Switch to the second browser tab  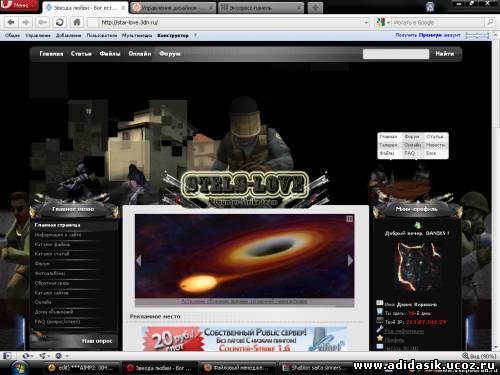173,8
